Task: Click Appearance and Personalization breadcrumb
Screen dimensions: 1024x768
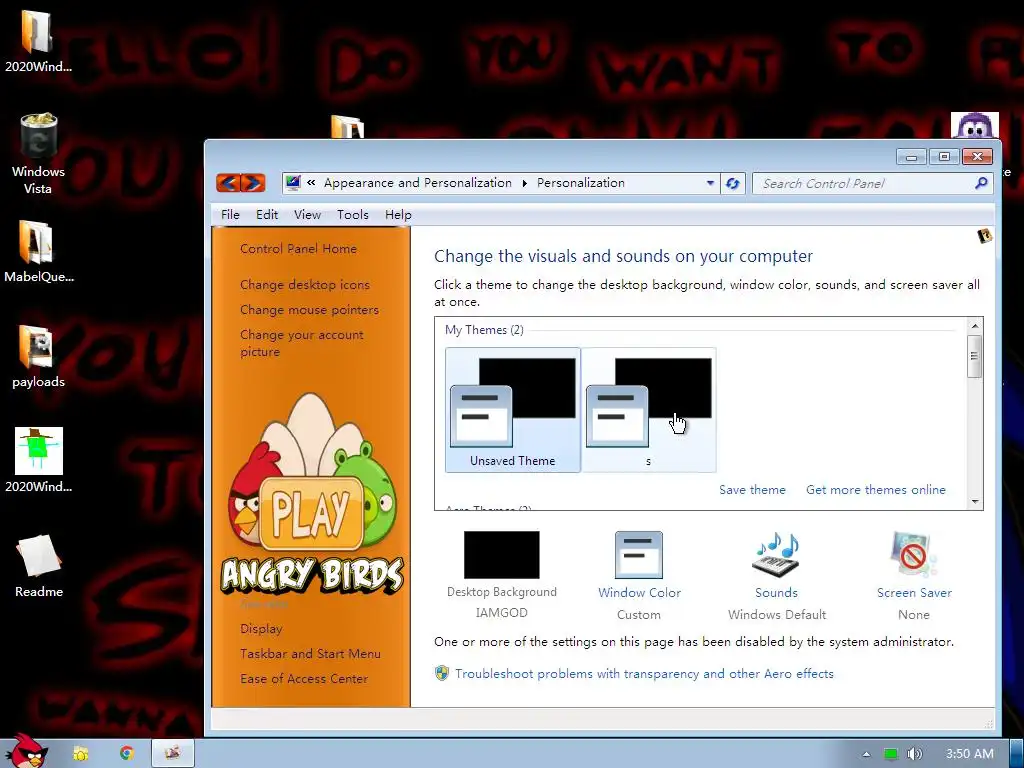Action: tap(418, 183)
